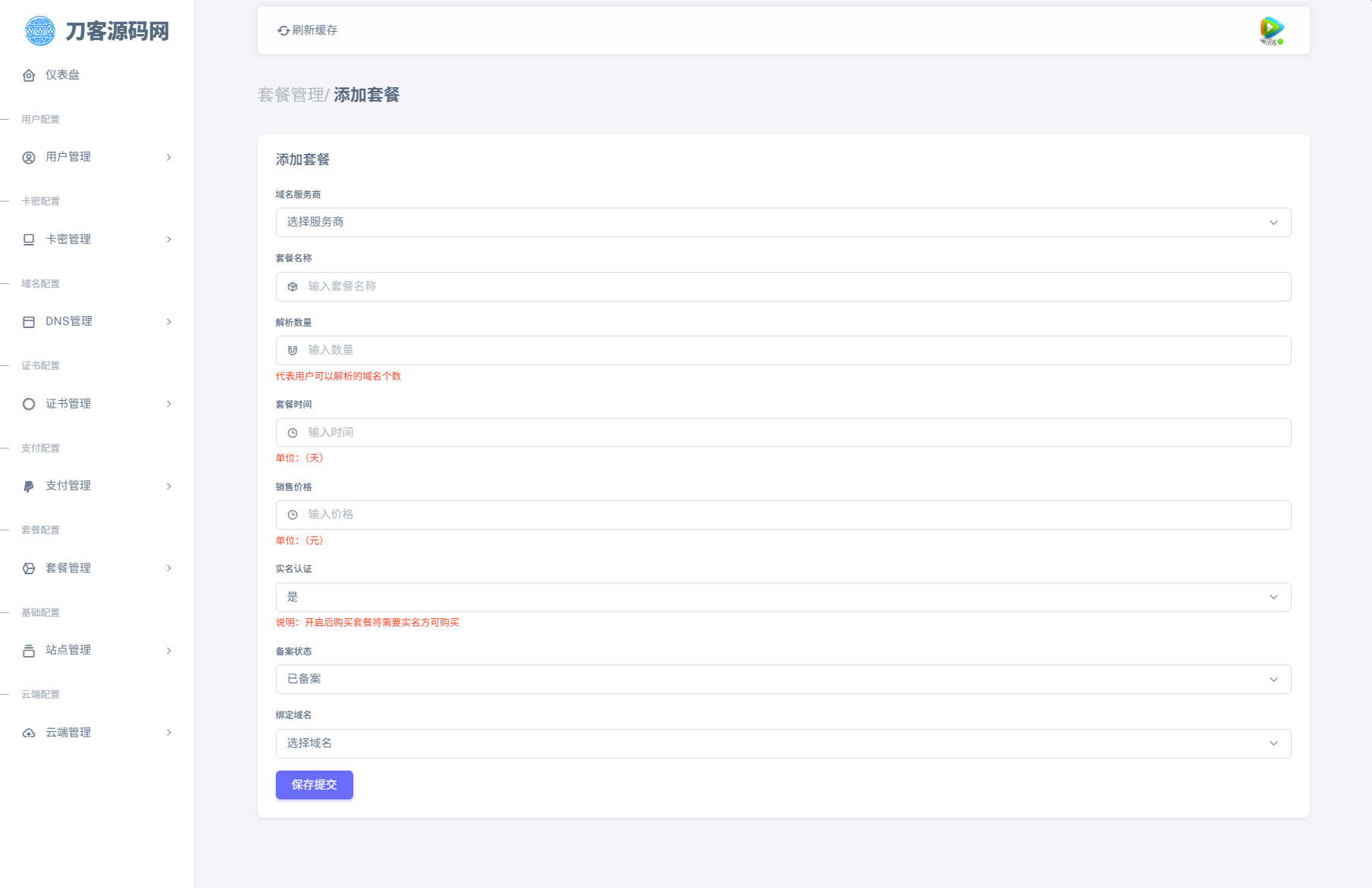Viewport: 1372px width, 888px height.
Task: Click the user icon next to 用户管理
Action: click(x=29, y=157)
